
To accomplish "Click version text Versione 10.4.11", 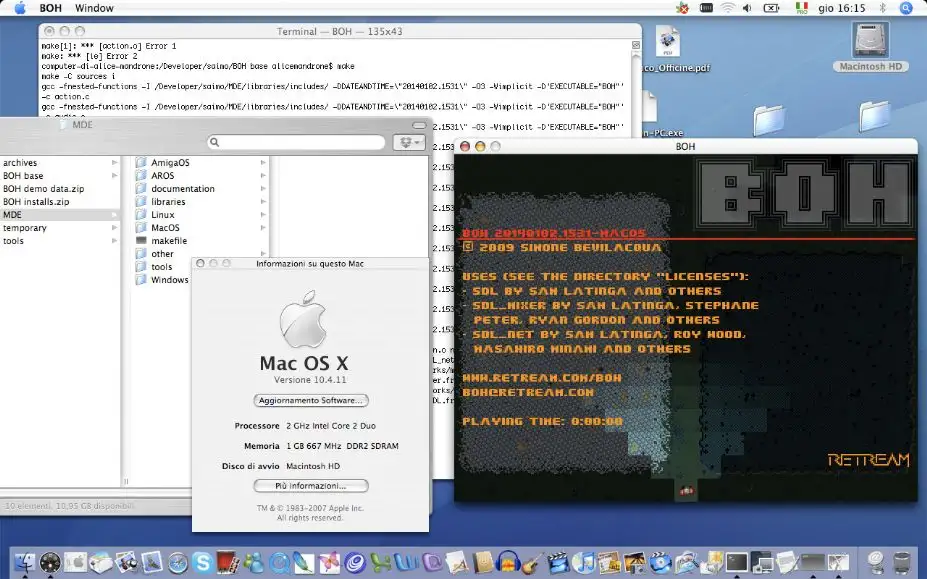I will (310, 380).
